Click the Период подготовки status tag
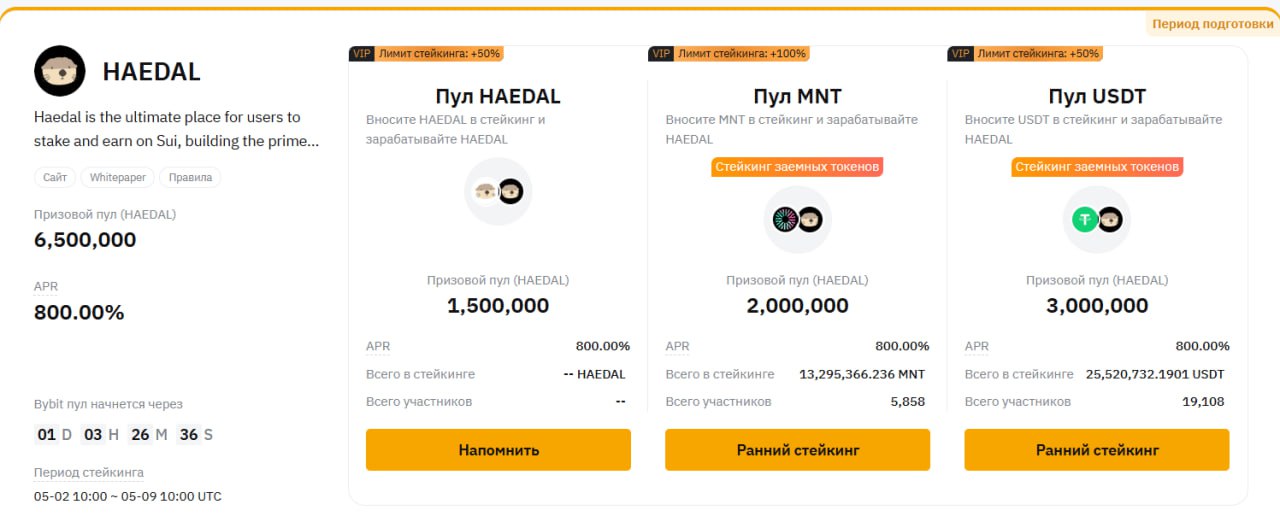The height and width of the screenshot is (522, 1280). (x=1212, y=24)
